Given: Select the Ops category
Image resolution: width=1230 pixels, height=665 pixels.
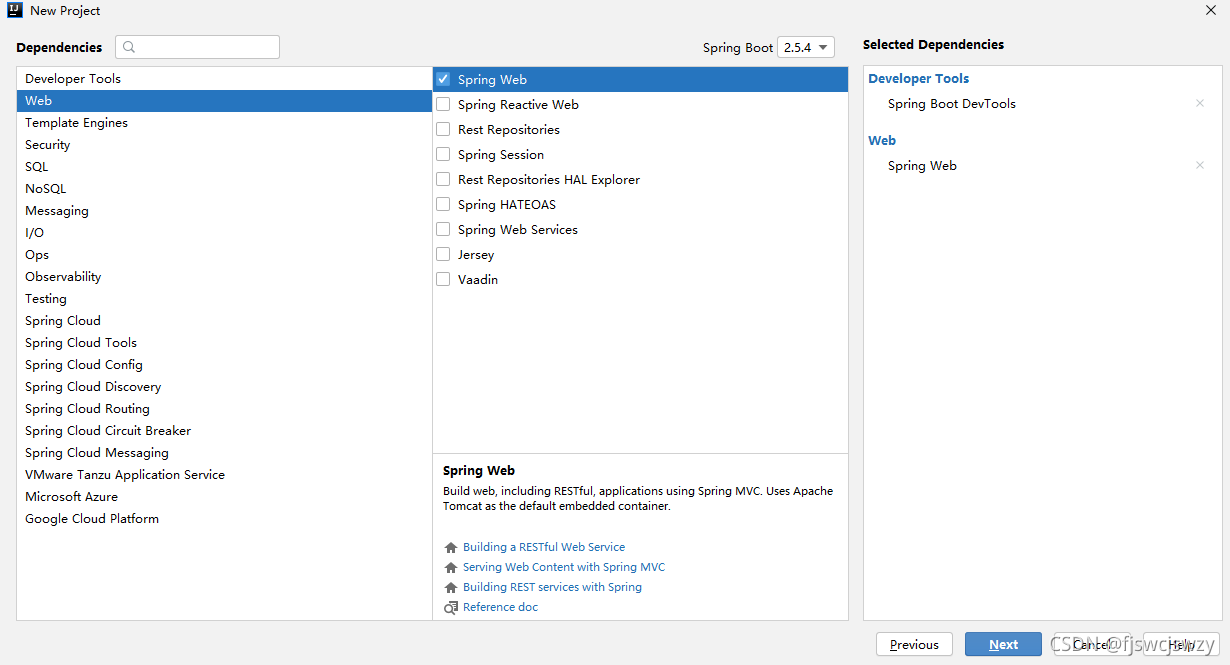Looking at the screenshot, I should pos(224,254).
